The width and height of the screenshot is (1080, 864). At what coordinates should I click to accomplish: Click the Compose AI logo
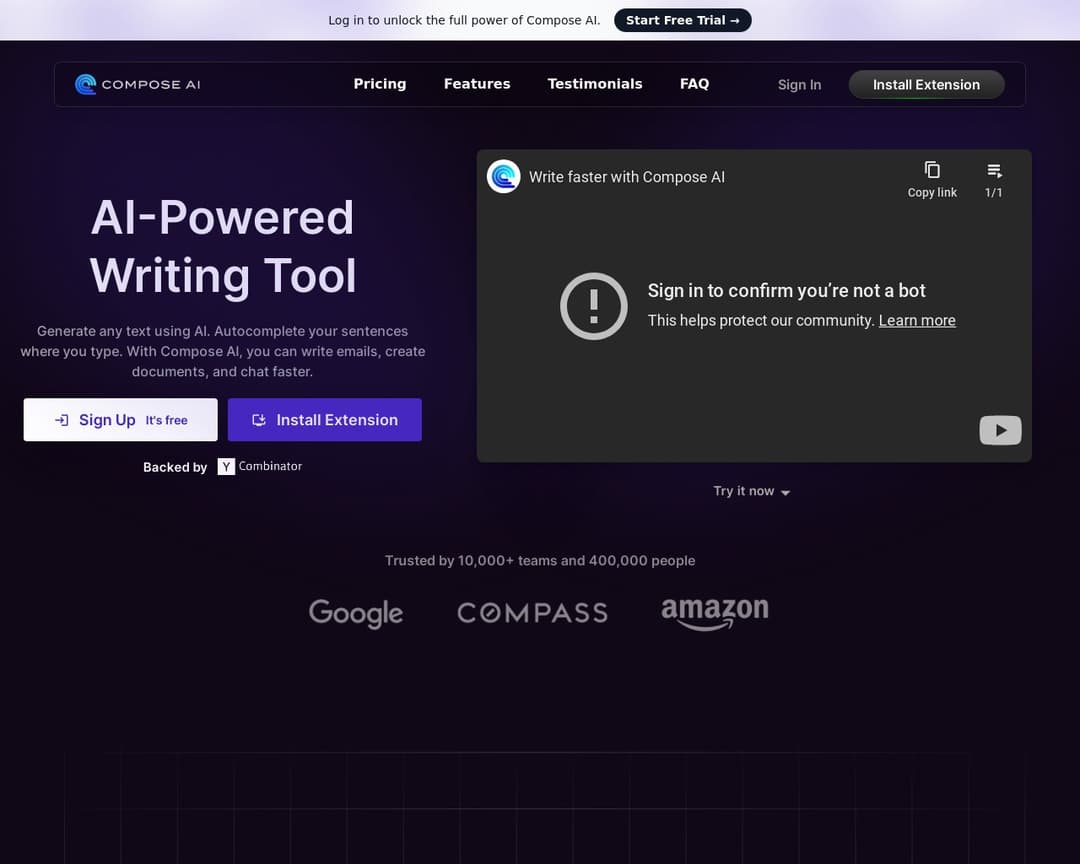137,84
